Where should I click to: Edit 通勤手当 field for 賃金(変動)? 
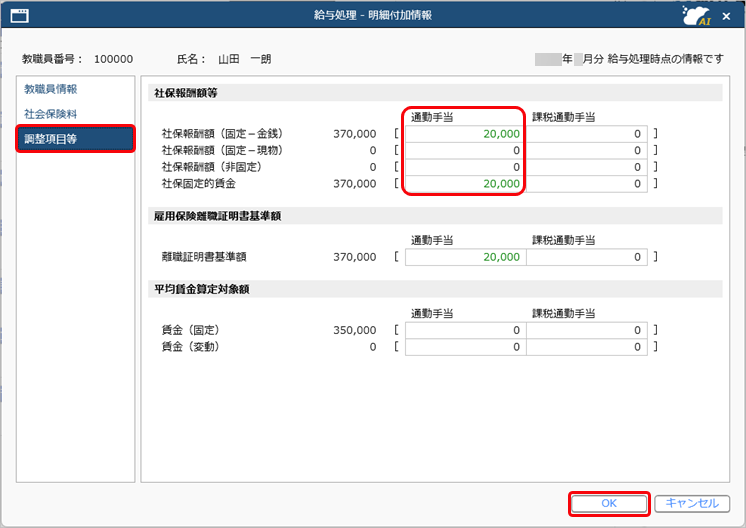pyautogui.click(x=465, y=347)
